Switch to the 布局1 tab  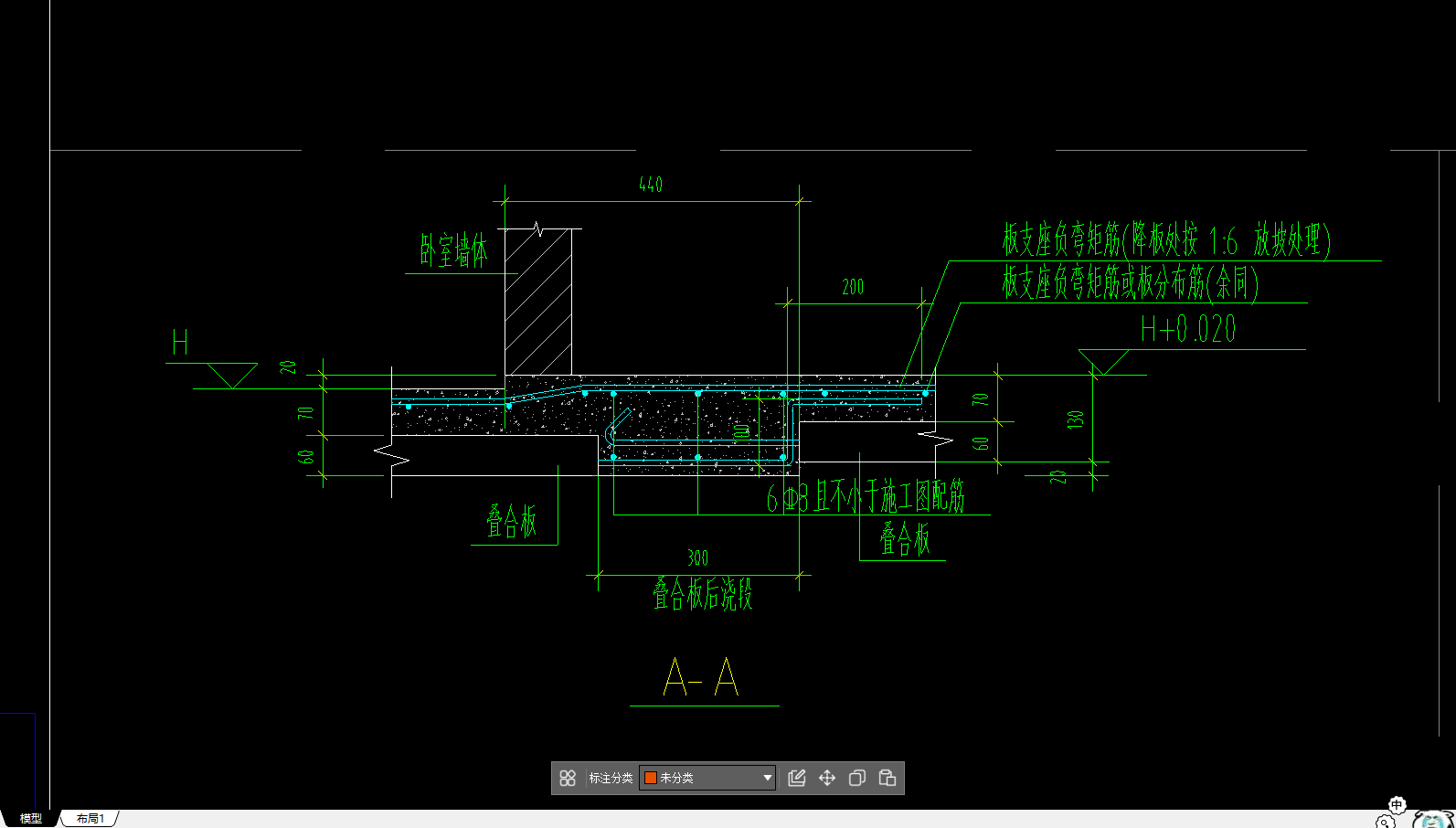90,818
